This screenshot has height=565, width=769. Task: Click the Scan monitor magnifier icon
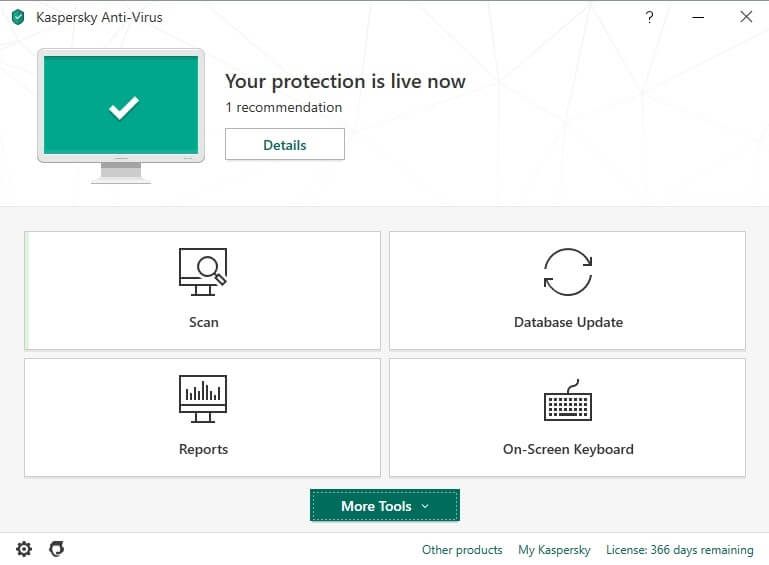[x=203, y=272]
